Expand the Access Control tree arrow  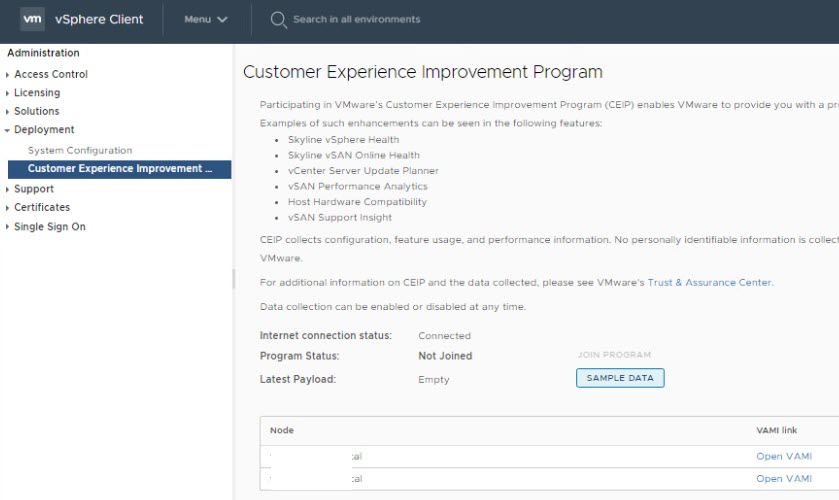click(x=8, y=75)
